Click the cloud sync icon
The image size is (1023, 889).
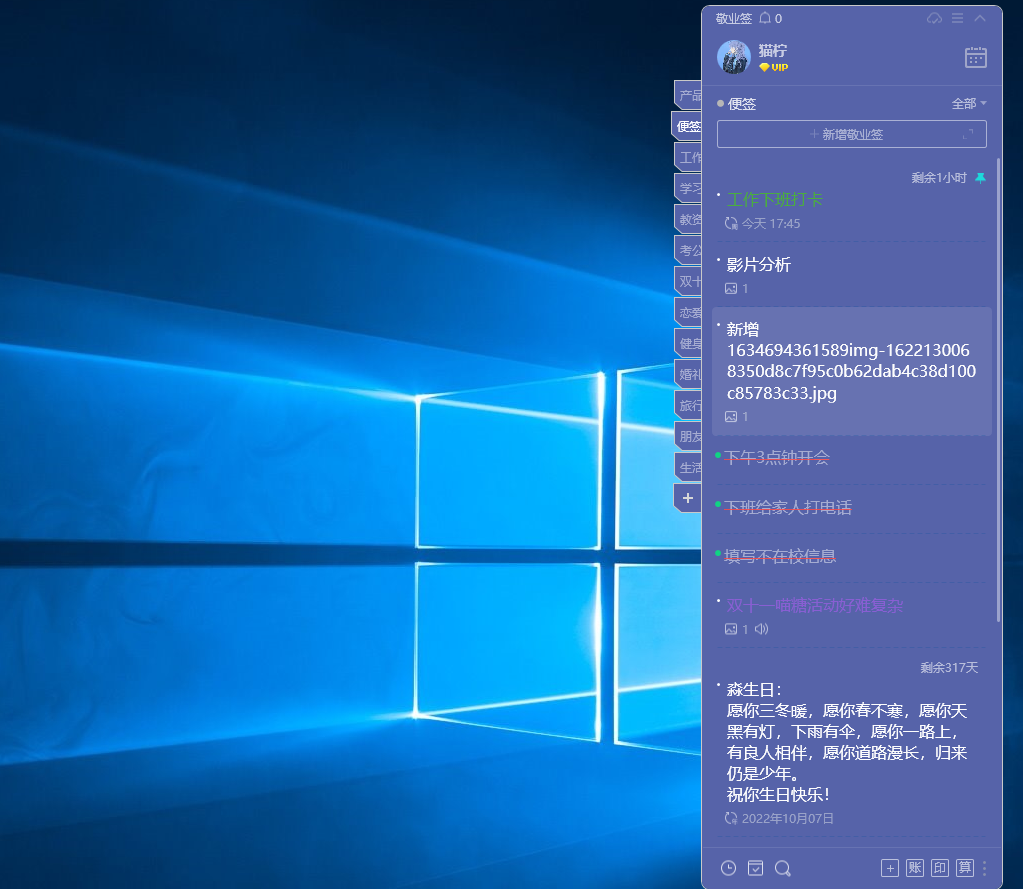(x=934, y=18)
